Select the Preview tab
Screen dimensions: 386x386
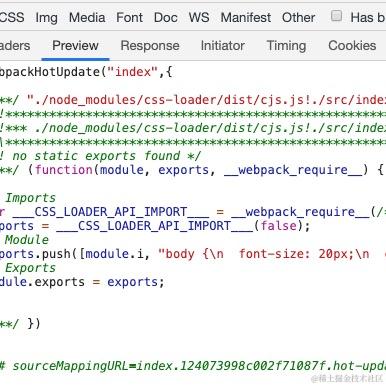tap(75, 46)
